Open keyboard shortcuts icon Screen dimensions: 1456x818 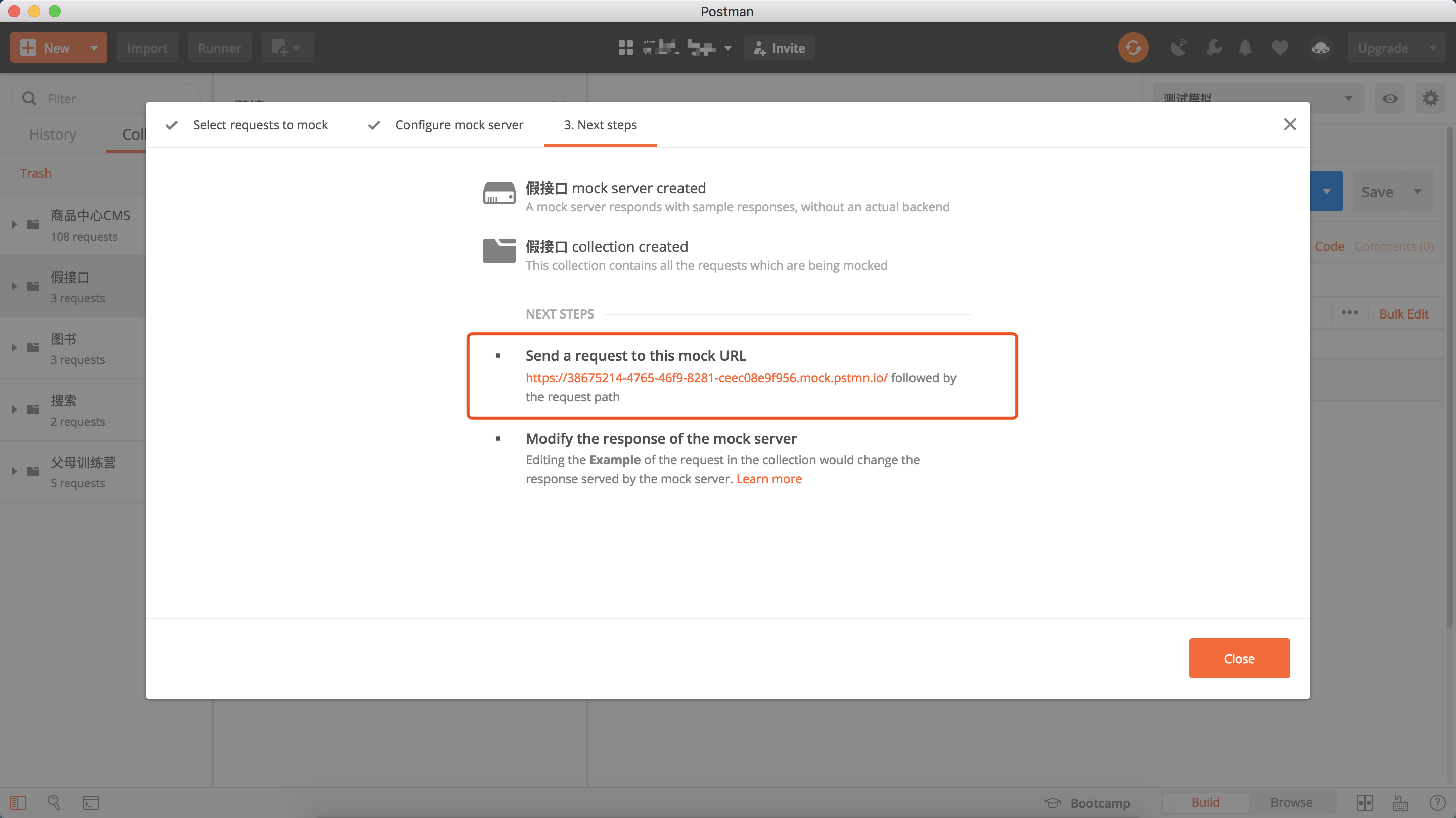[x=1400, y=803]
